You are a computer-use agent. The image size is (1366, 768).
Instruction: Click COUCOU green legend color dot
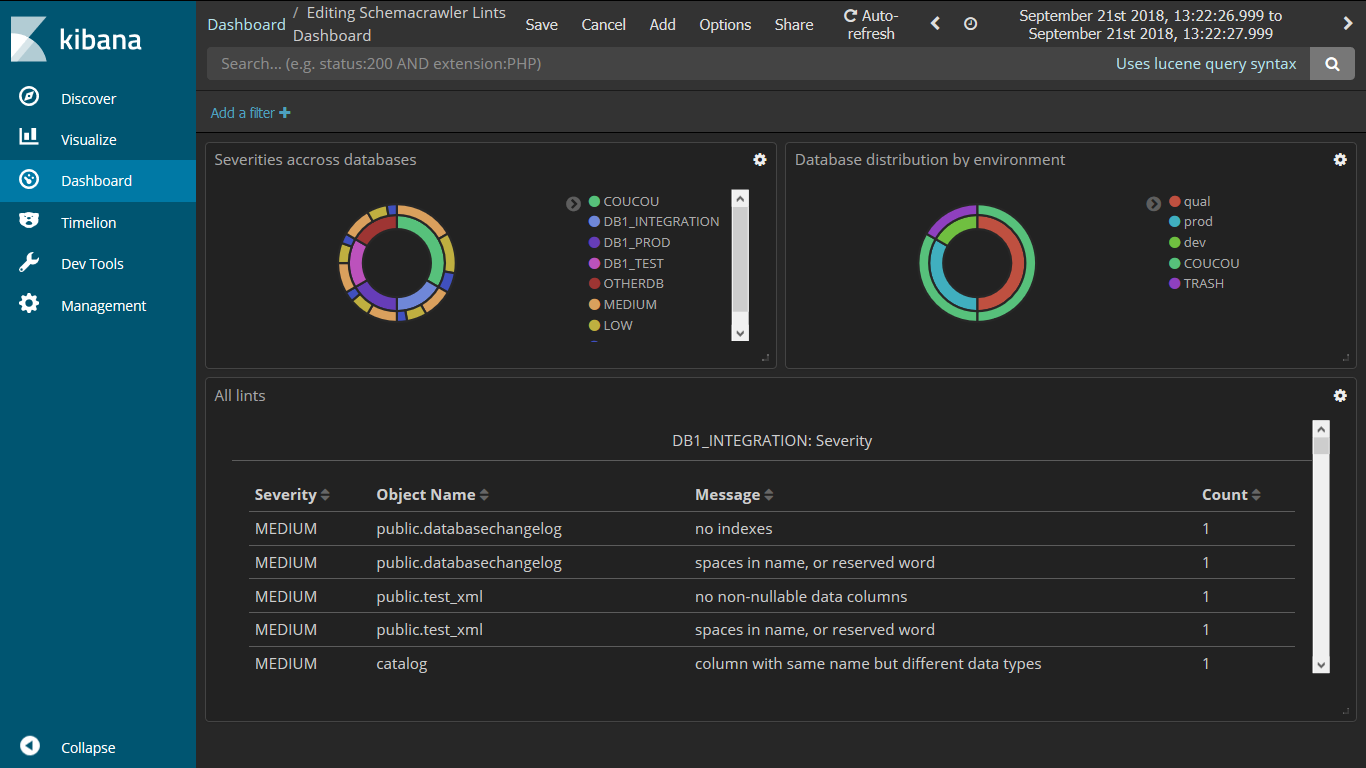point(594,201)
